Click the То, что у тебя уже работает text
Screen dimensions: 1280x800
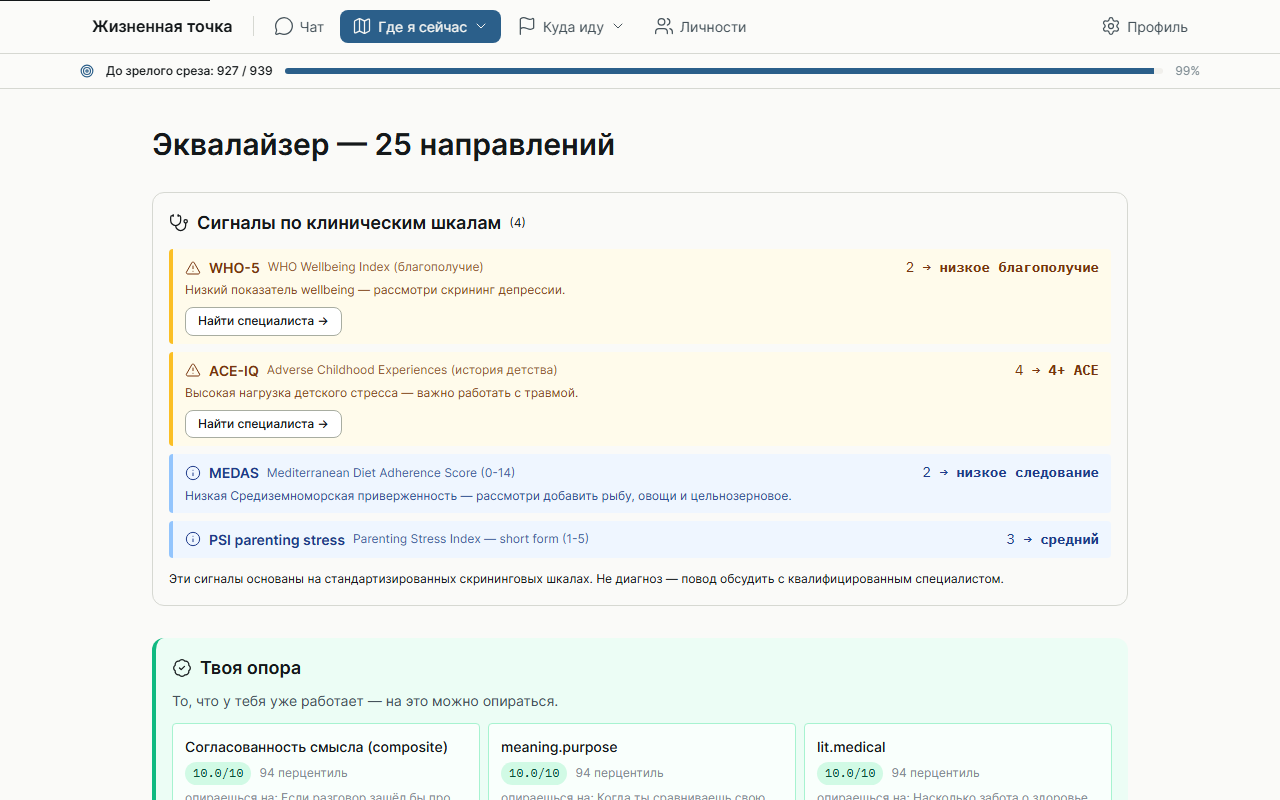coord(365,702)
